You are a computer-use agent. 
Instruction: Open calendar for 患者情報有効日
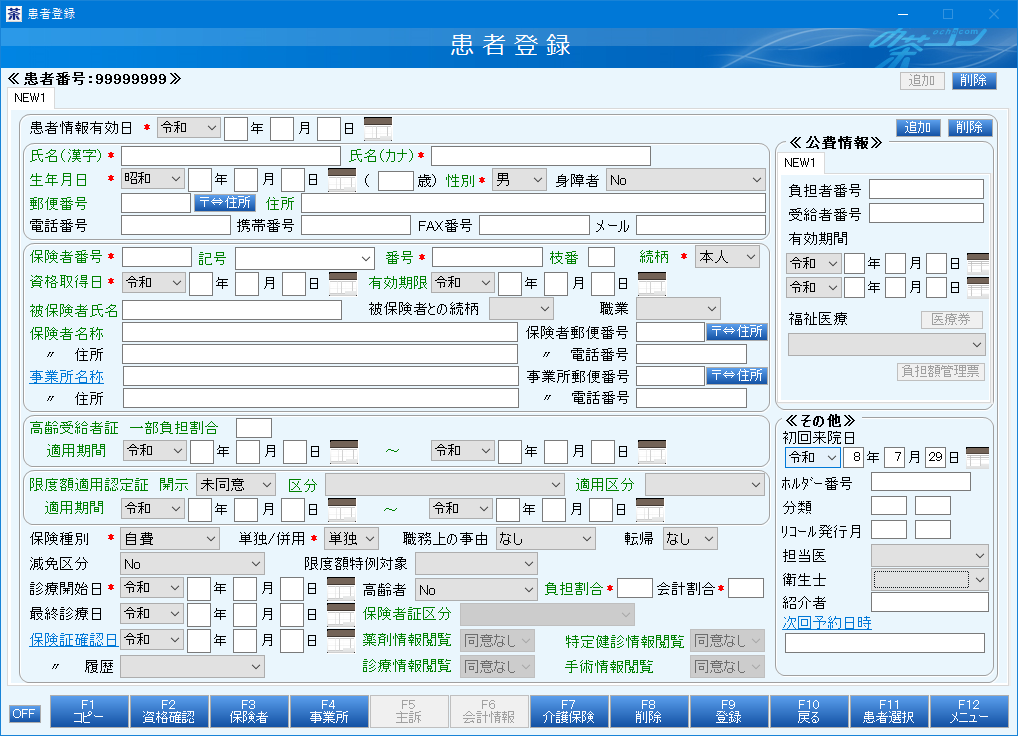[x=377, y=129]
